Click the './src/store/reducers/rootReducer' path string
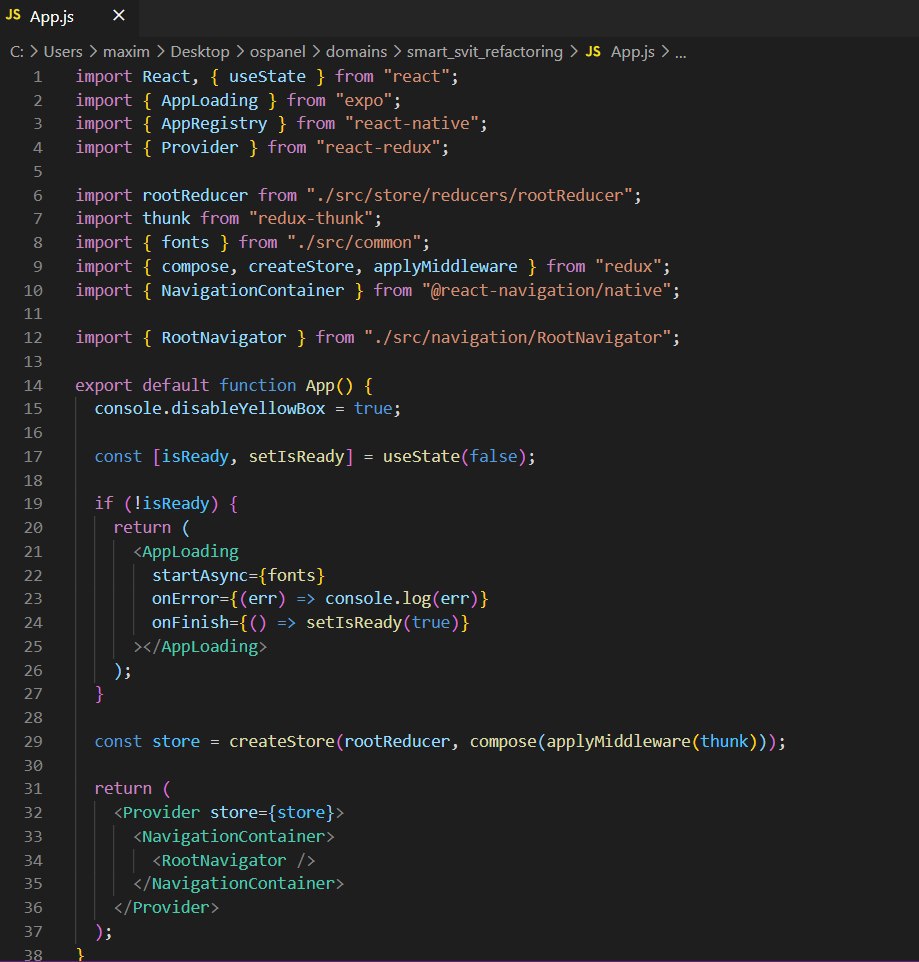Screen dimensions: 919x962 pos(469,195)
